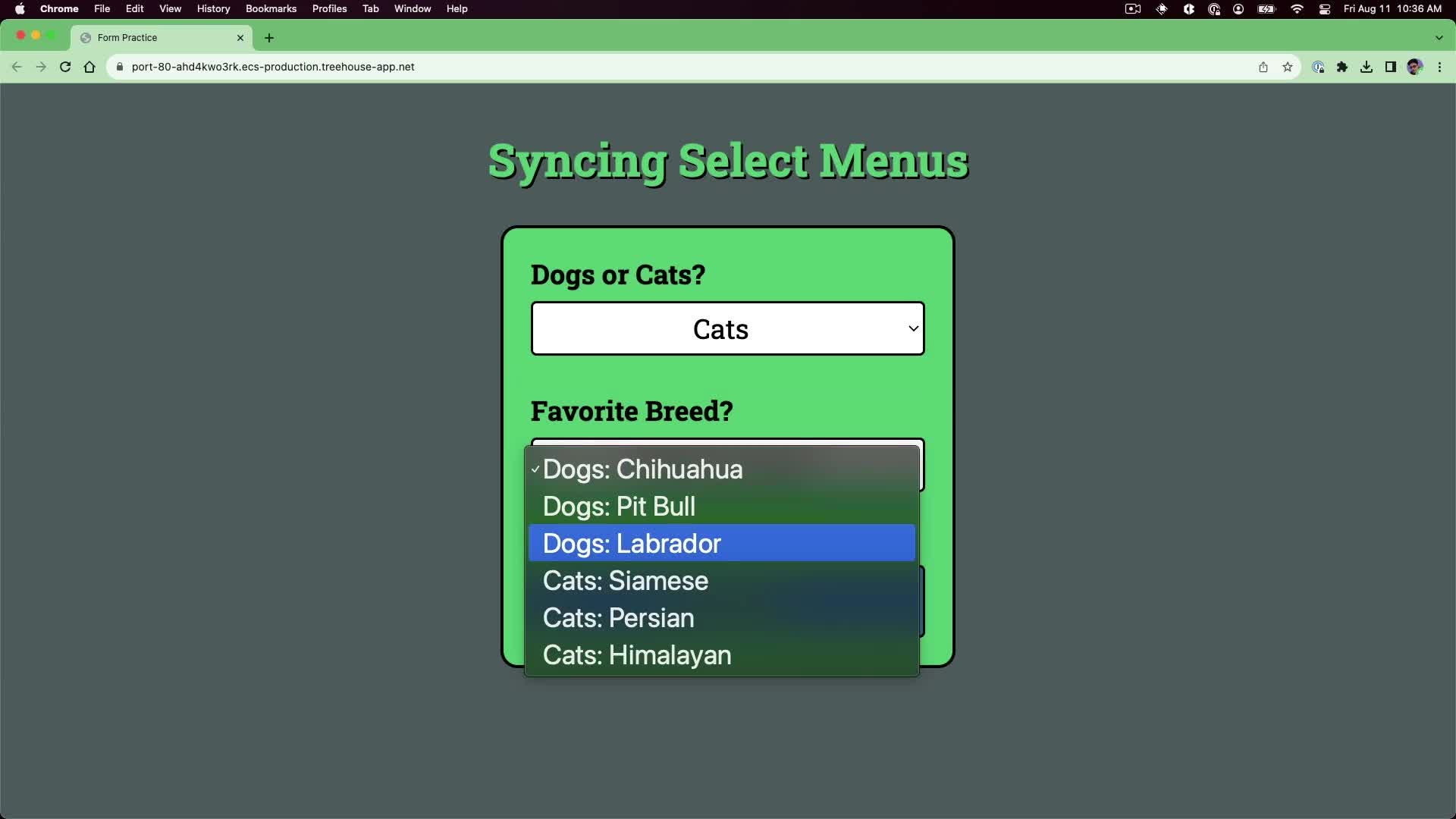
Task: Click the Chrome profile avatar
Action: pos(1415,67)
